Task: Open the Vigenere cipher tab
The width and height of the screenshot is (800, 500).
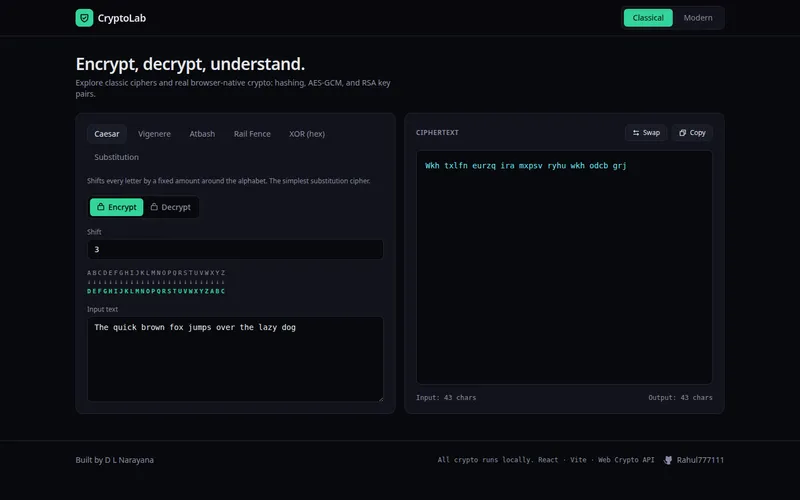Action: [x=154, y=134]
